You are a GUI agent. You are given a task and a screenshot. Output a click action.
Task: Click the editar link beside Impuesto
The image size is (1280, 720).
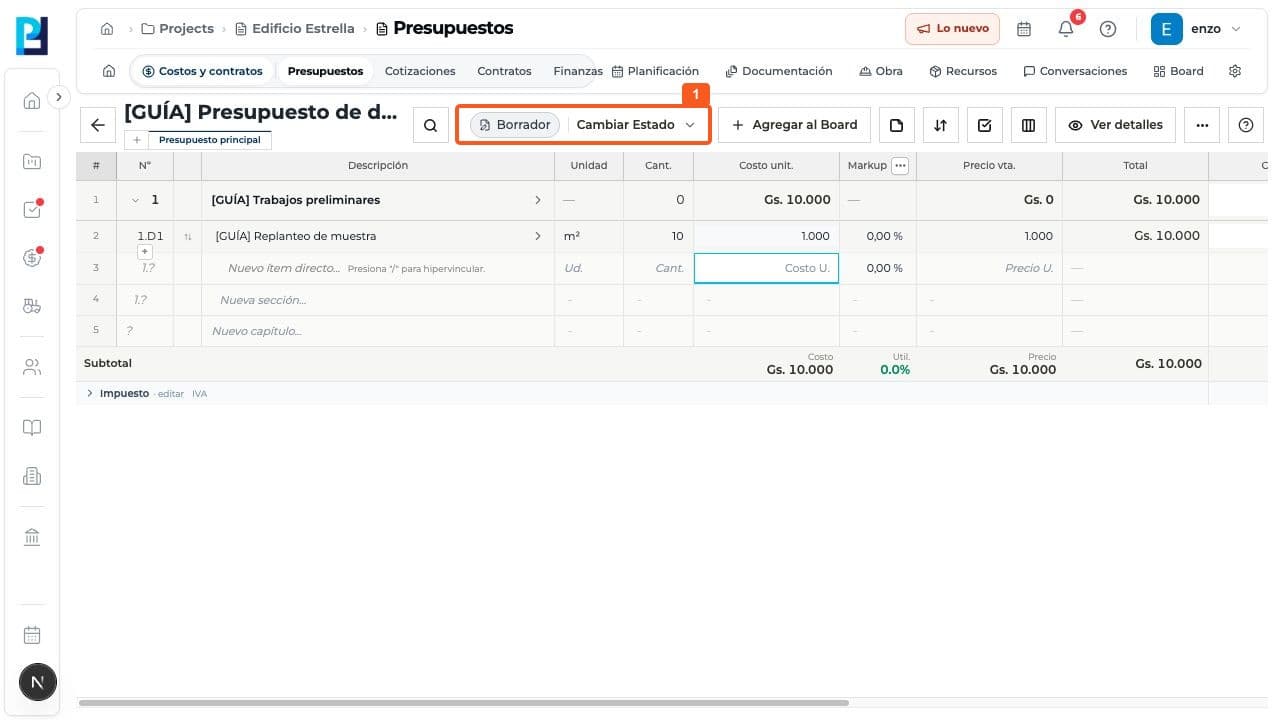pyautogui.click(x=171, y=394)
